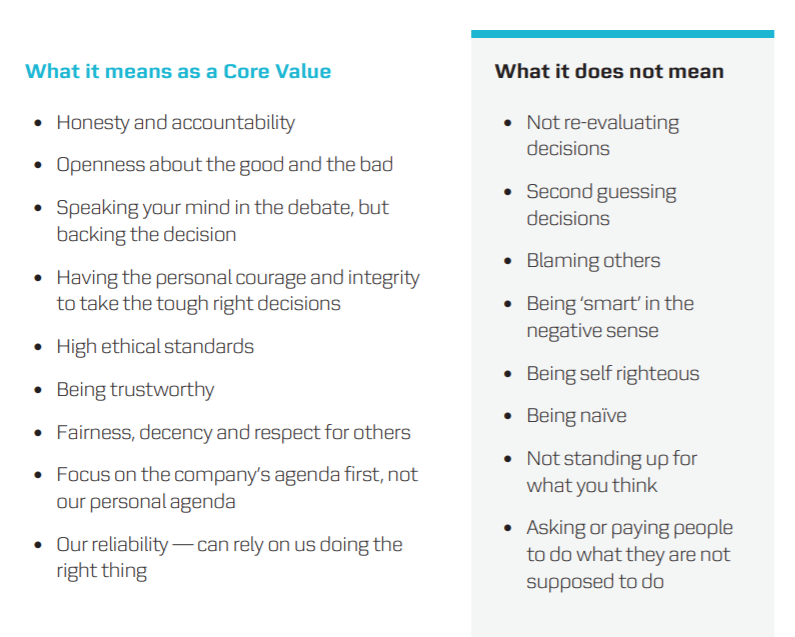Click 'Fairness, decency and respect for others'
Viewport: 795px width, 637px height.
tap(233, 432)
